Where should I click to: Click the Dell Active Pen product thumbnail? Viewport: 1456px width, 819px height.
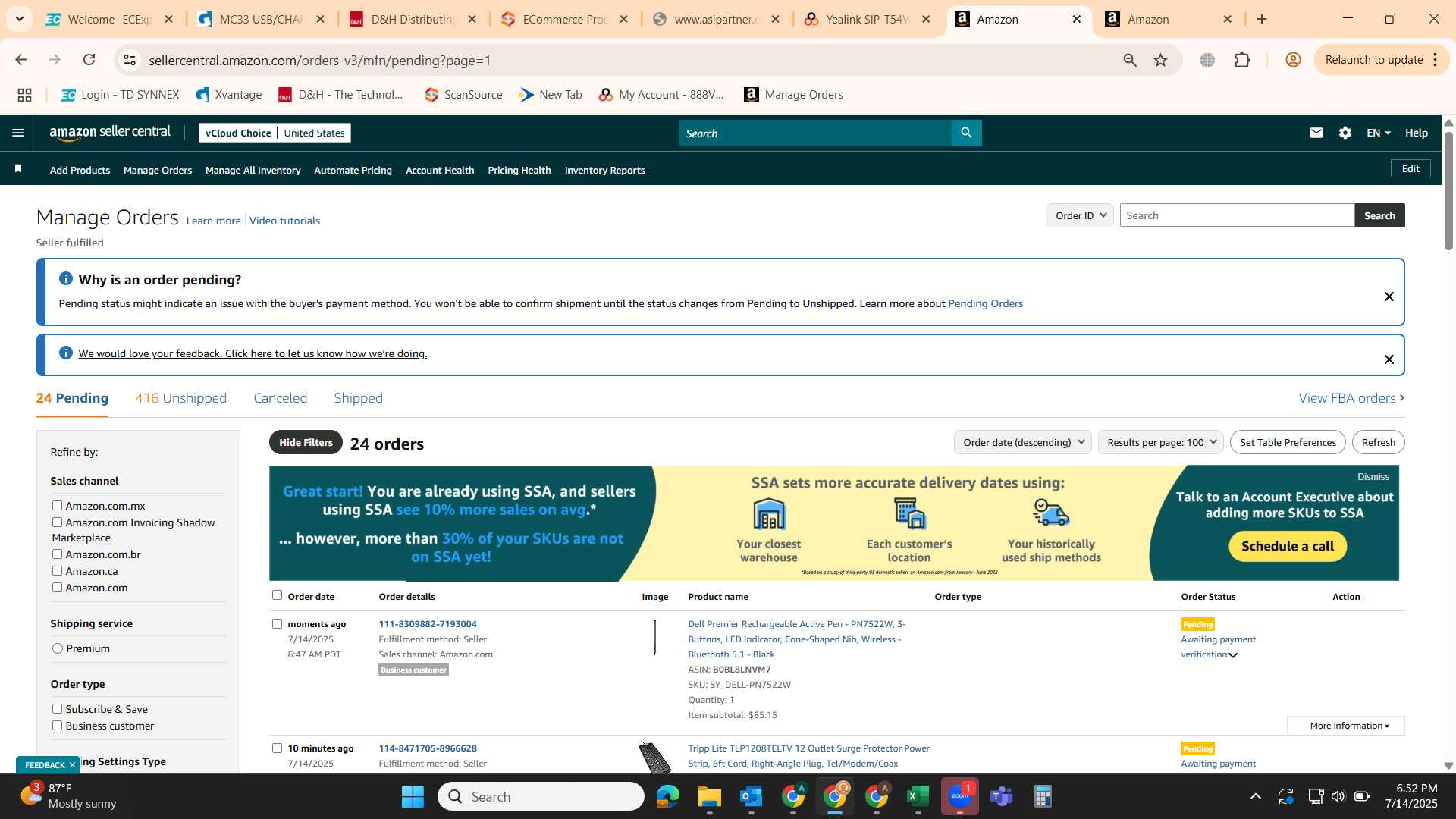pos(654,637)
